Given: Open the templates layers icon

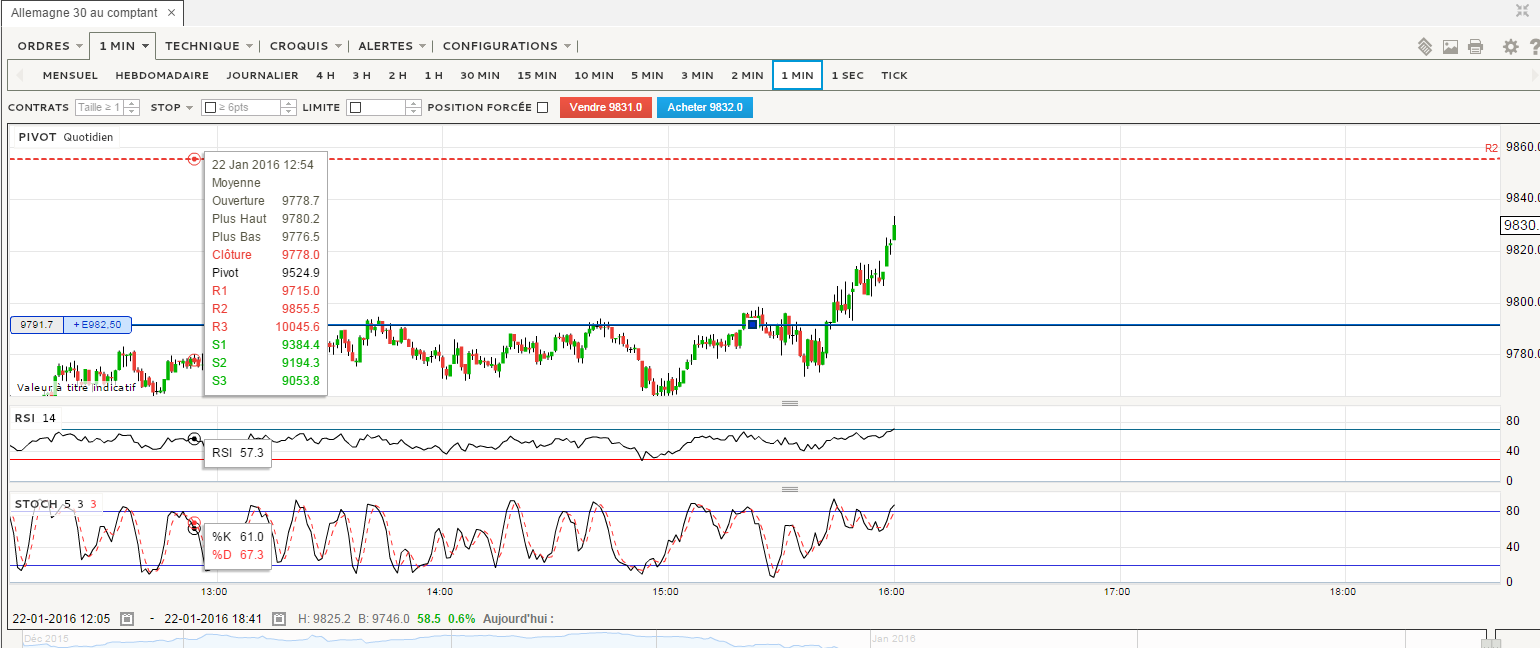Looking at the screenshot, I should pos(1425,46).
